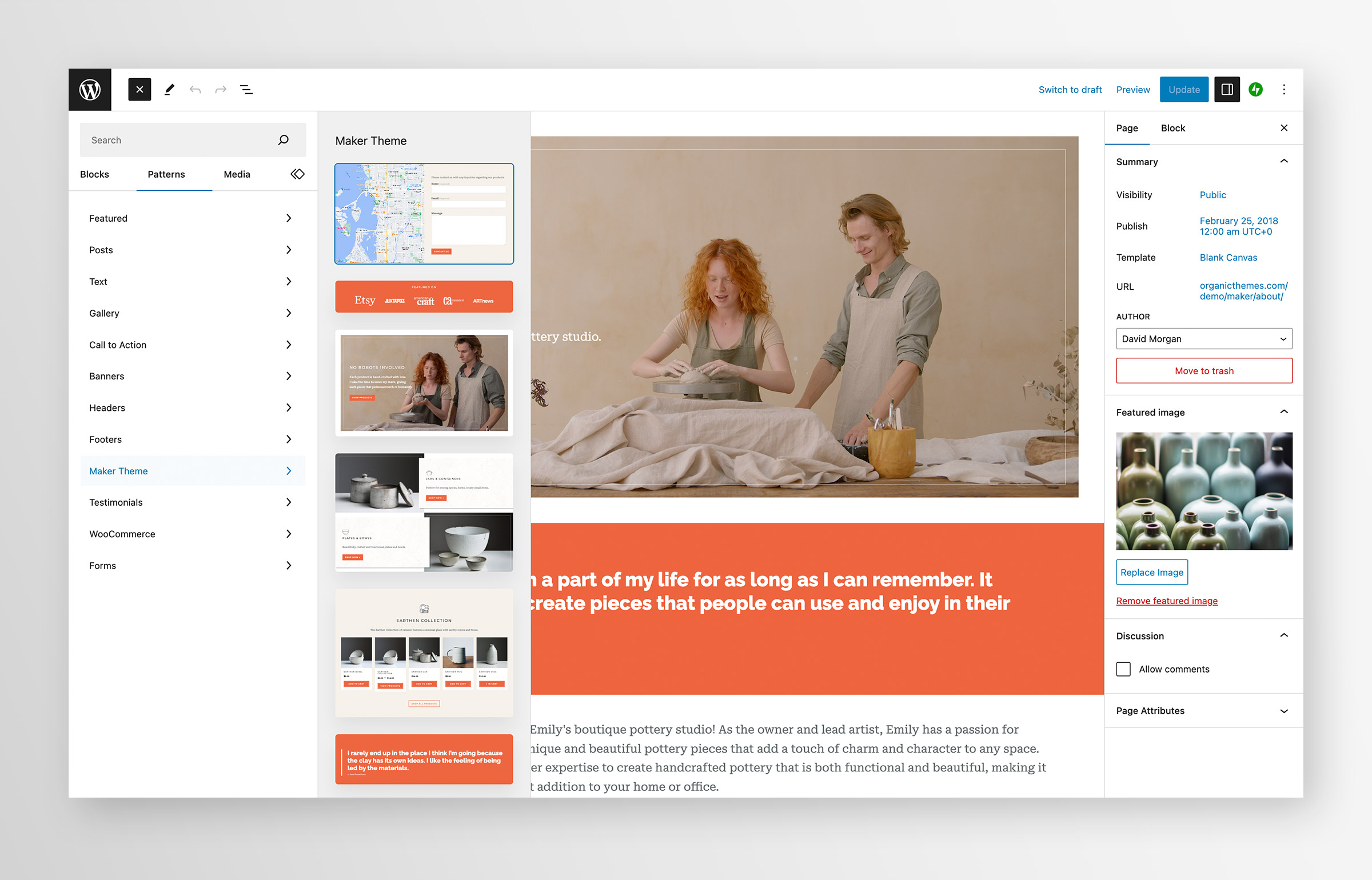Screen dimensions: 1372x880
Task: Insert the map contact form pattern
Action: [x=424, y=214]
